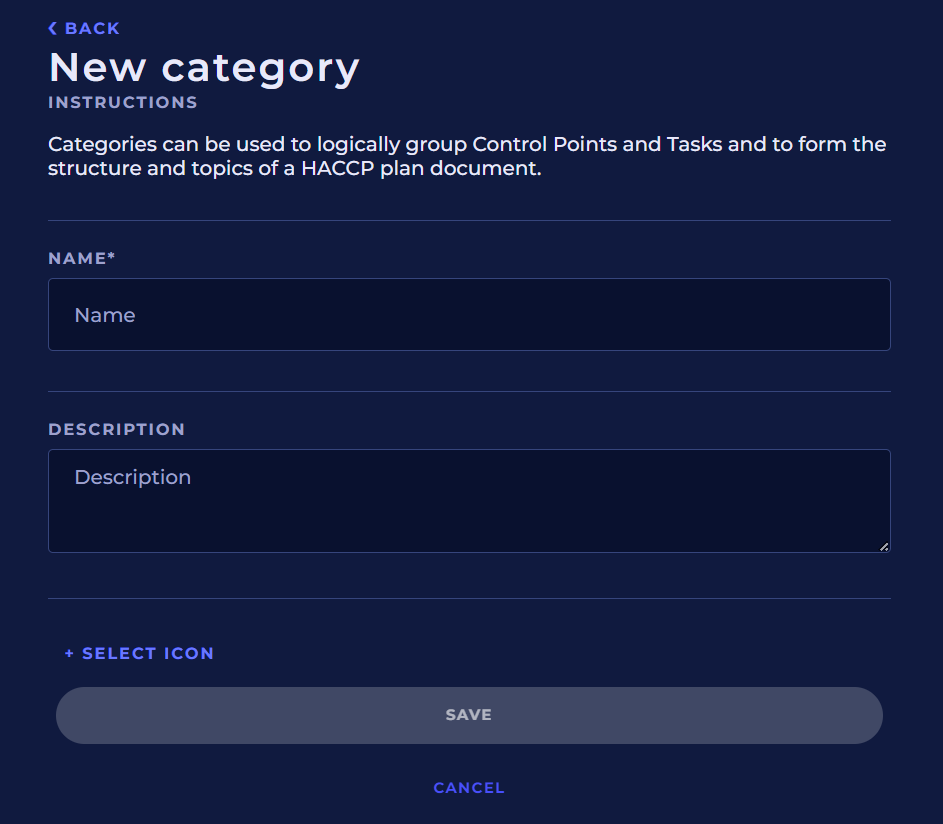Click the back chevron arrow icon
This screenshot has width=943, height=824.
click(53, 29)
